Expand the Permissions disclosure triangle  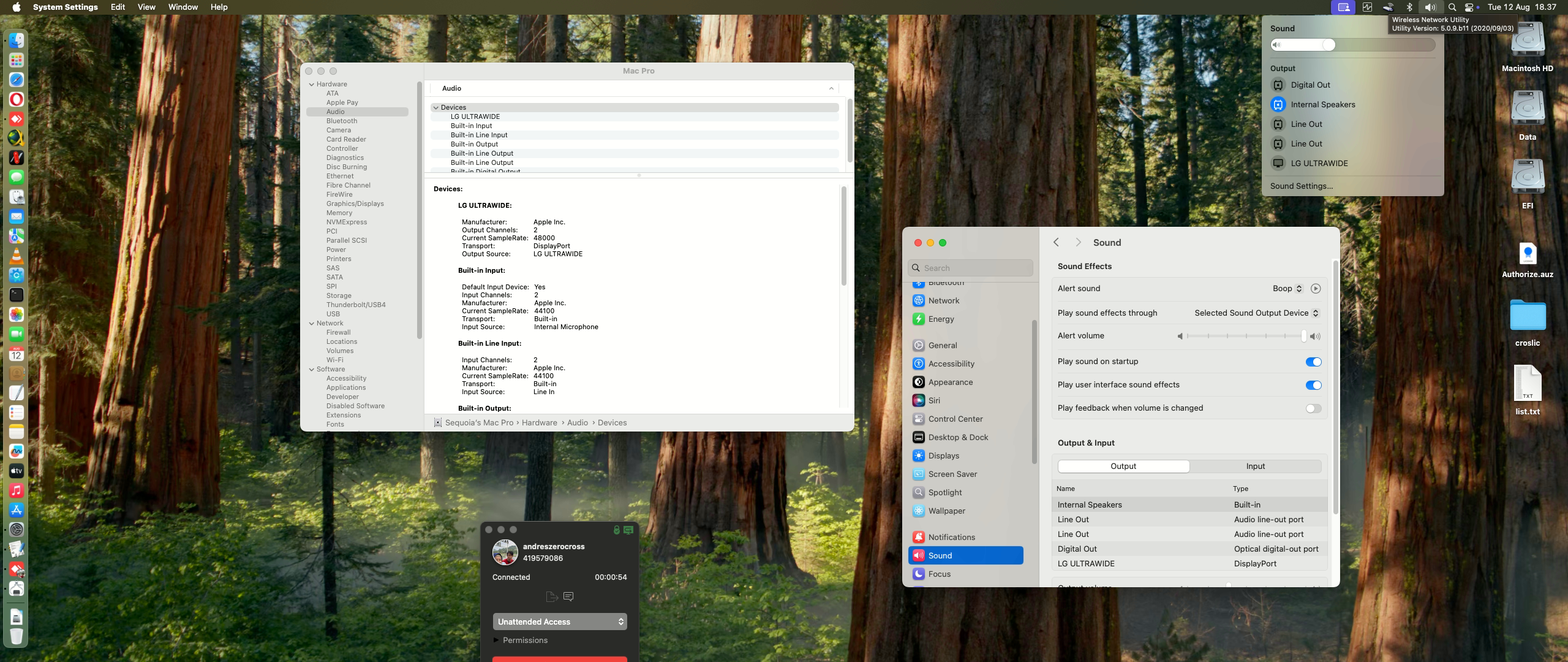496,640
